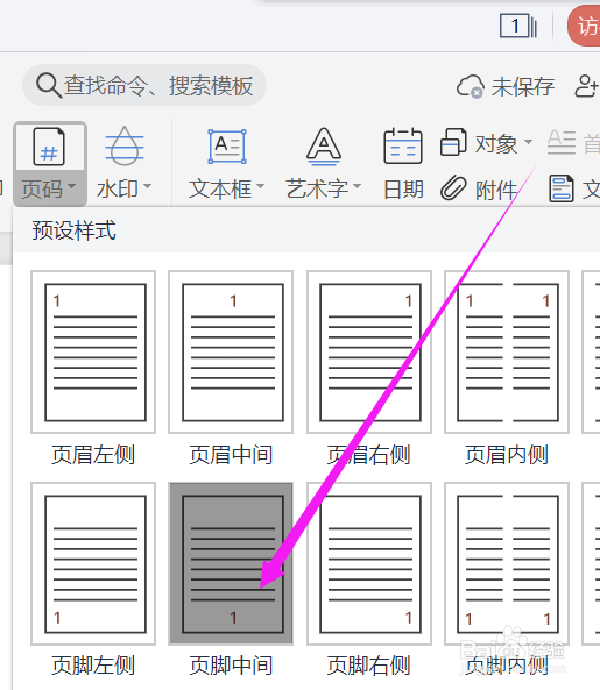
Task: Click the 页脚中间 label text
Action: coord(231,665)
